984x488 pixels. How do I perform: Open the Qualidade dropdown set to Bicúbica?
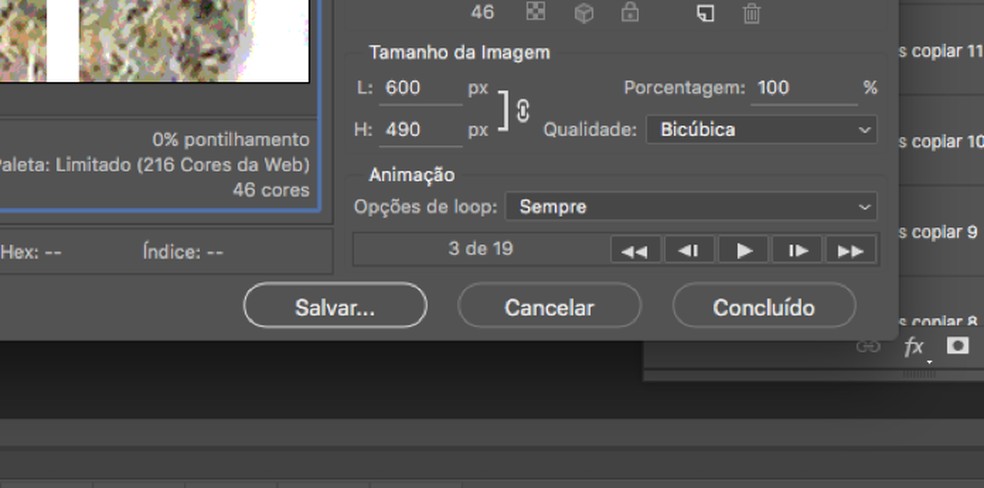761,130
